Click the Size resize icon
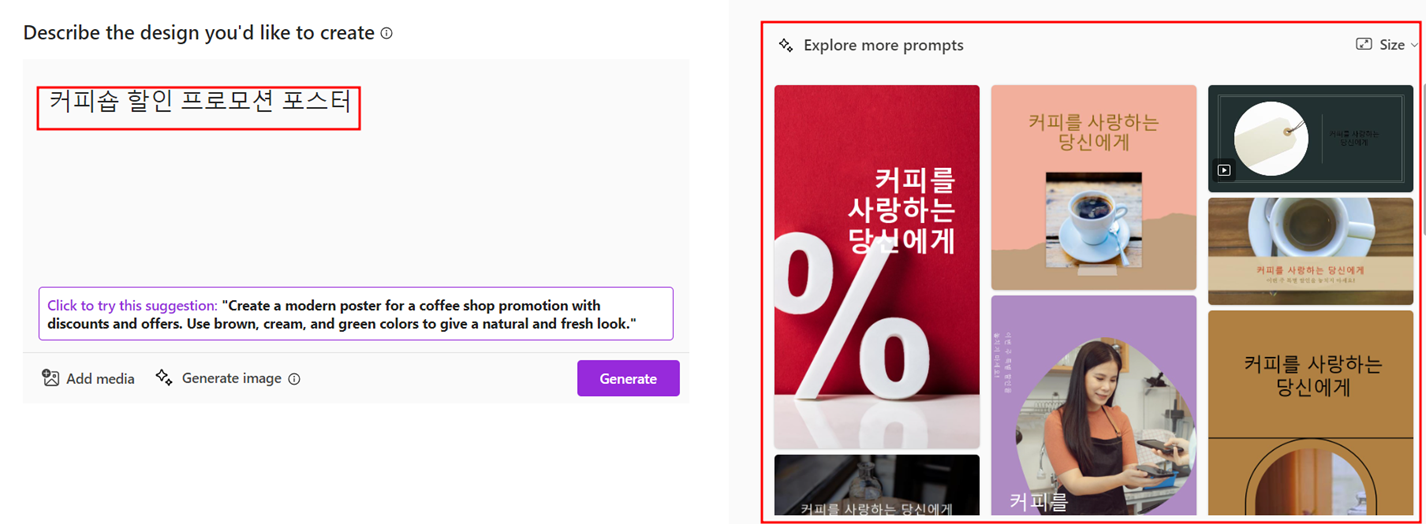The image size is (1426, 524). 1364,44
